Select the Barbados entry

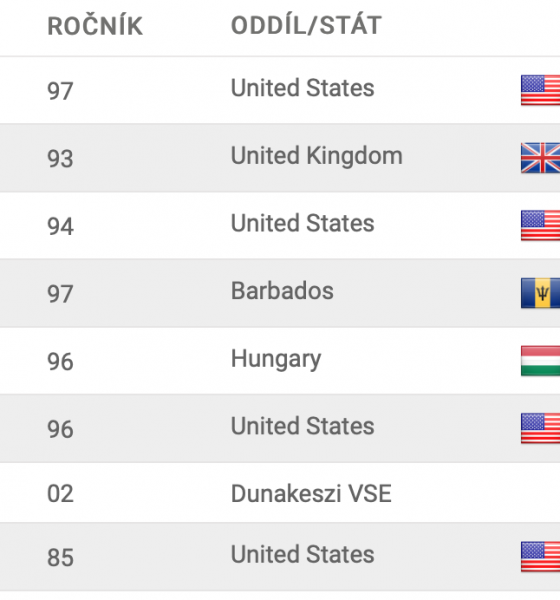[282, 291]
